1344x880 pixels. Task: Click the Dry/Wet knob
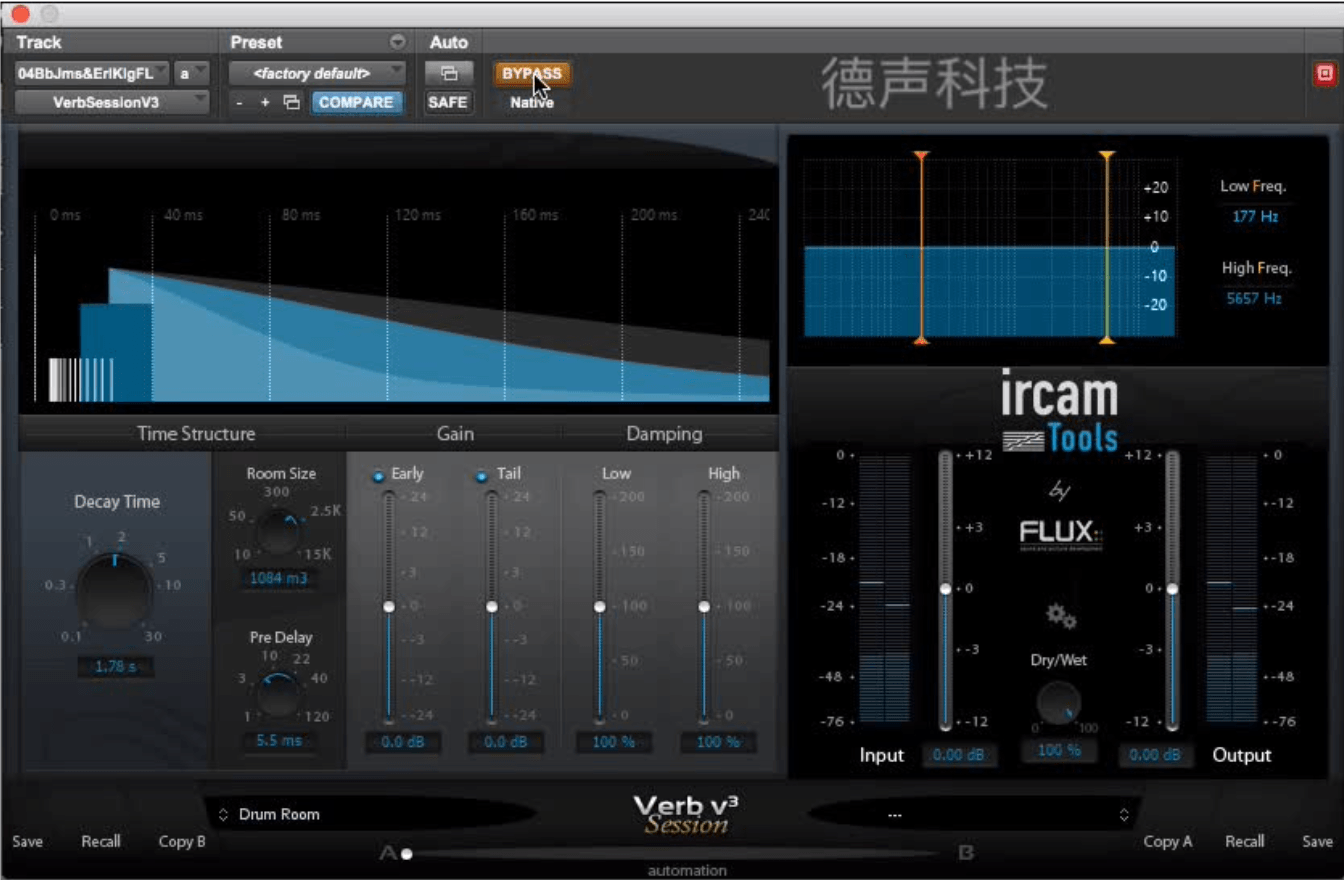pyautogui.click(x=1058, y=703)
